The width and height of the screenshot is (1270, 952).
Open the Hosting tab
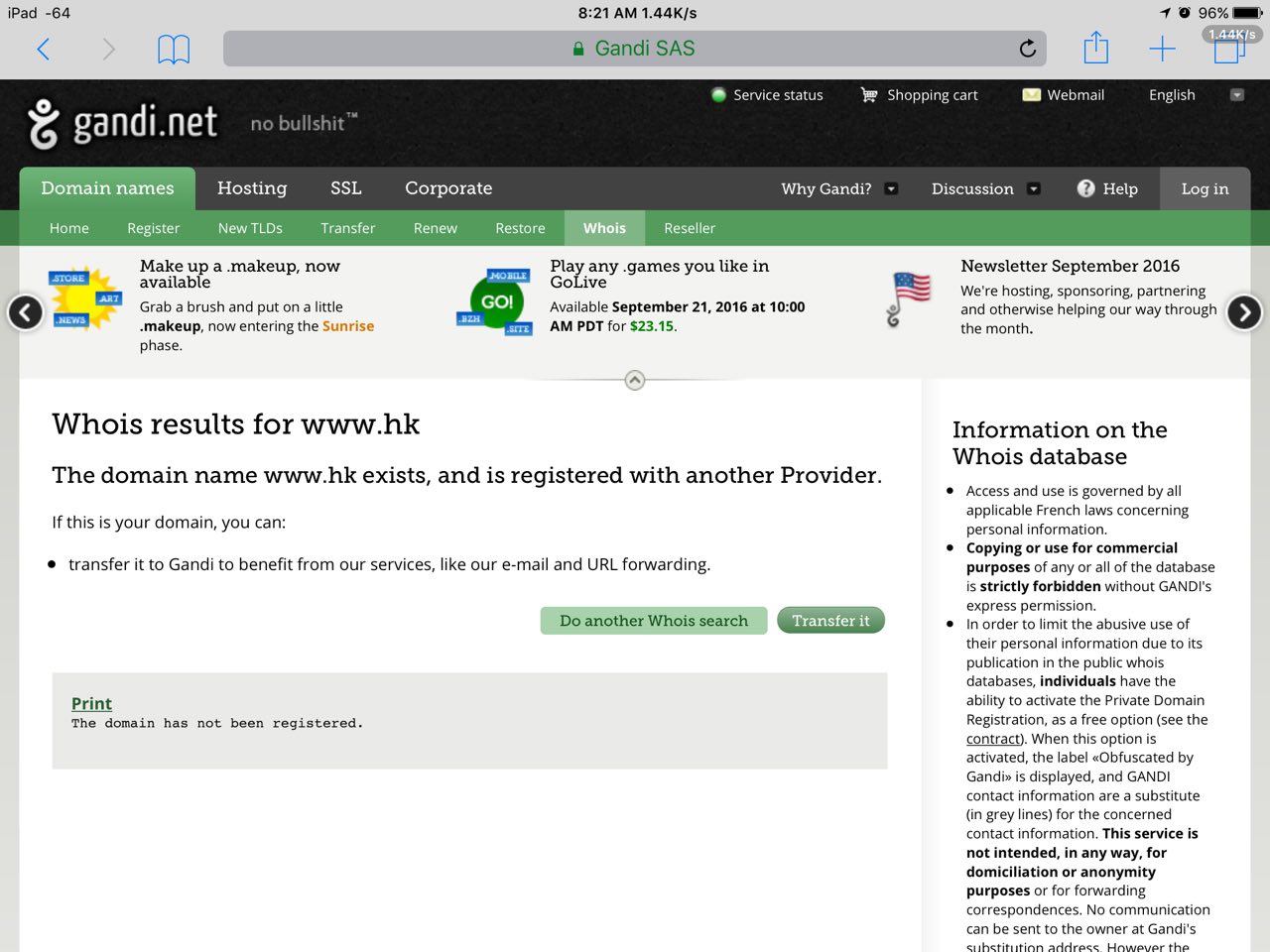[x=252, y=188]
